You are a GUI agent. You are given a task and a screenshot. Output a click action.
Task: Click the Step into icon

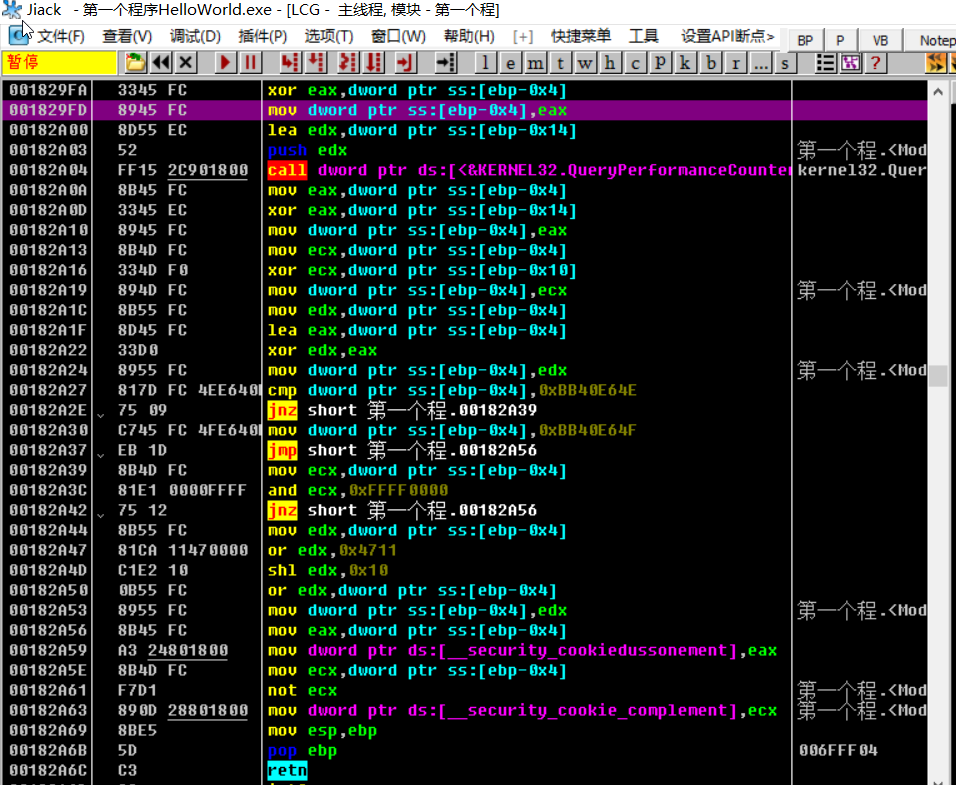click(x=291, y=62)
